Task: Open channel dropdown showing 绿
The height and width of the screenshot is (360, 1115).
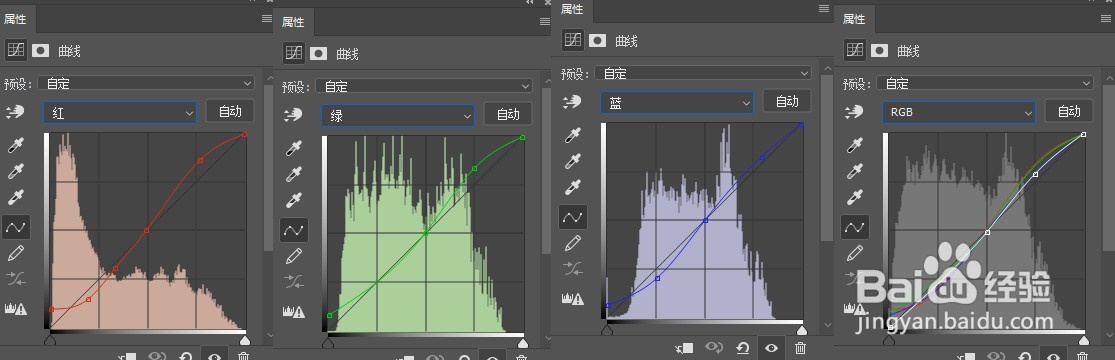Action: [x=398, y=115]
